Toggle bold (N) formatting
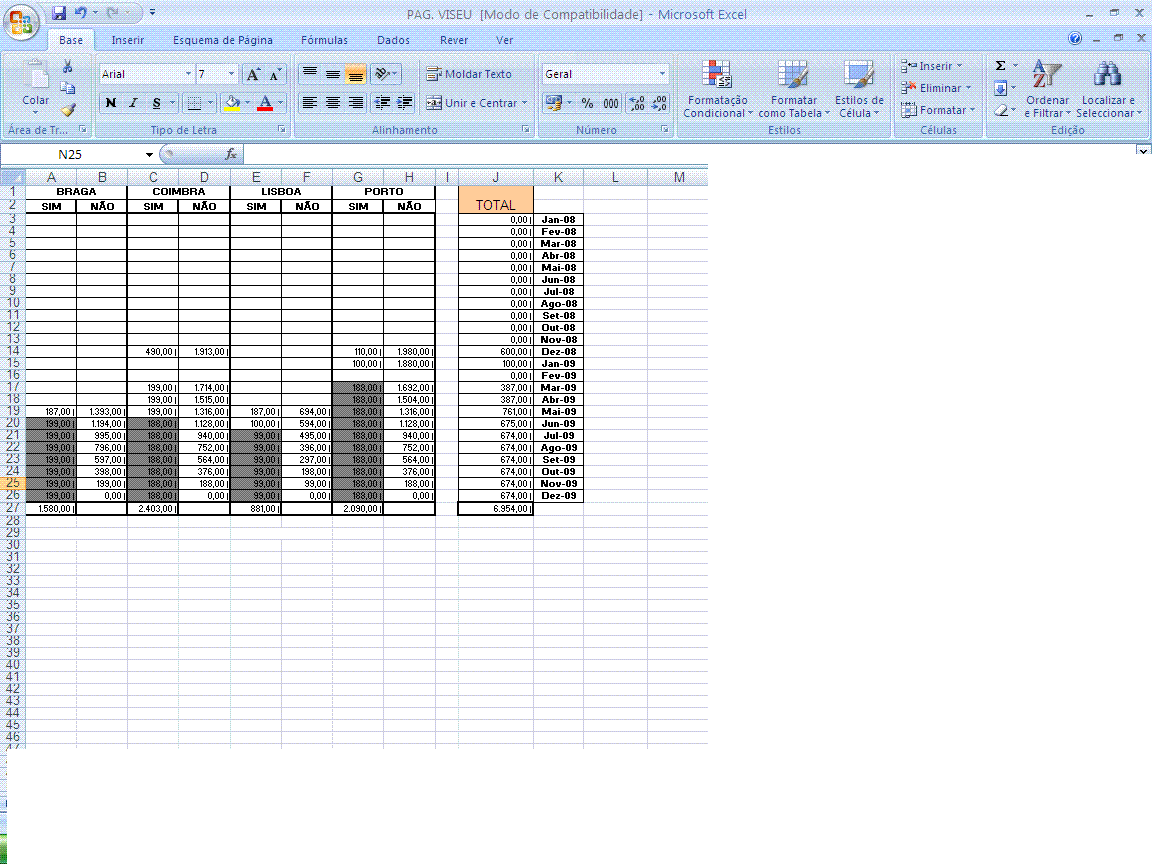Screen dimensions: 1152x864 [x=111, y=103]
